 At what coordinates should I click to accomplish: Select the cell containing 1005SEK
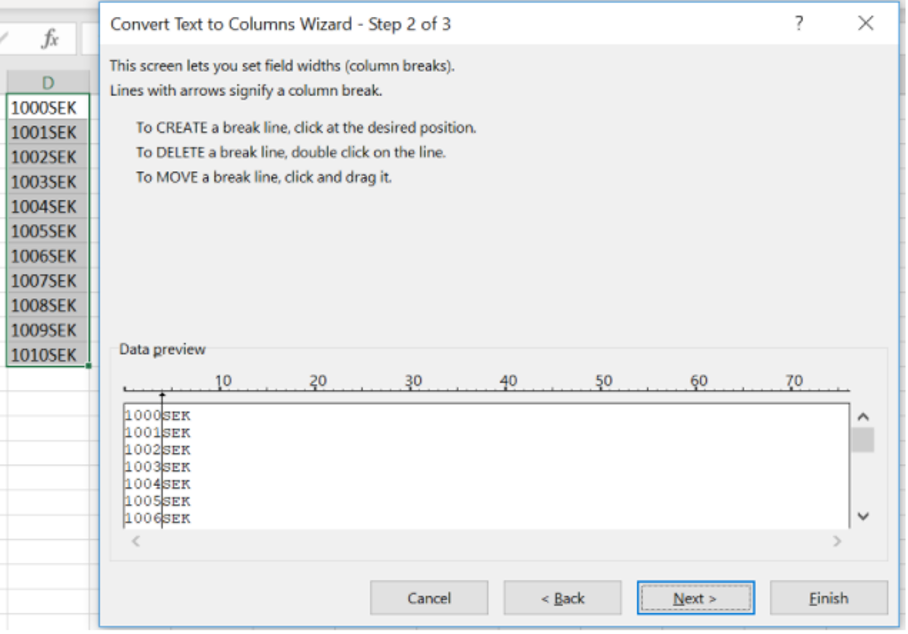pyautogui.click(x=48, y=232)
